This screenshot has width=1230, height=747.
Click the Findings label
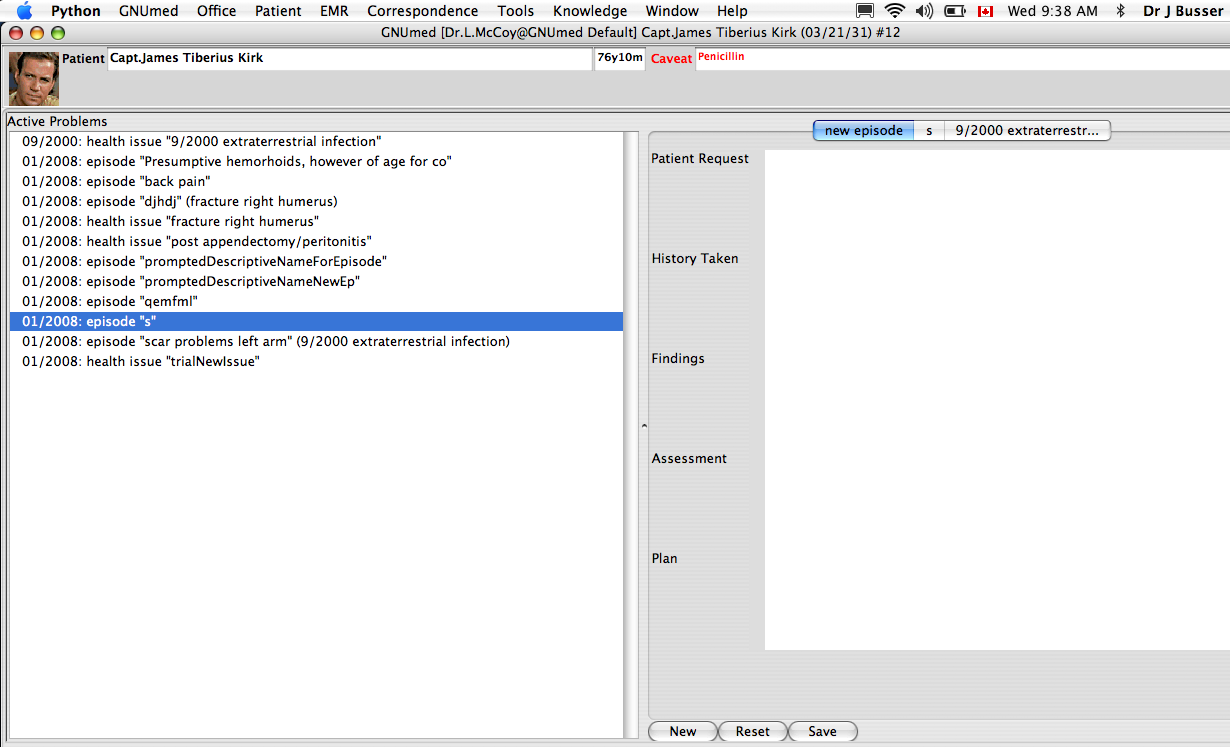pyautogui.click(x=678, y=358)
